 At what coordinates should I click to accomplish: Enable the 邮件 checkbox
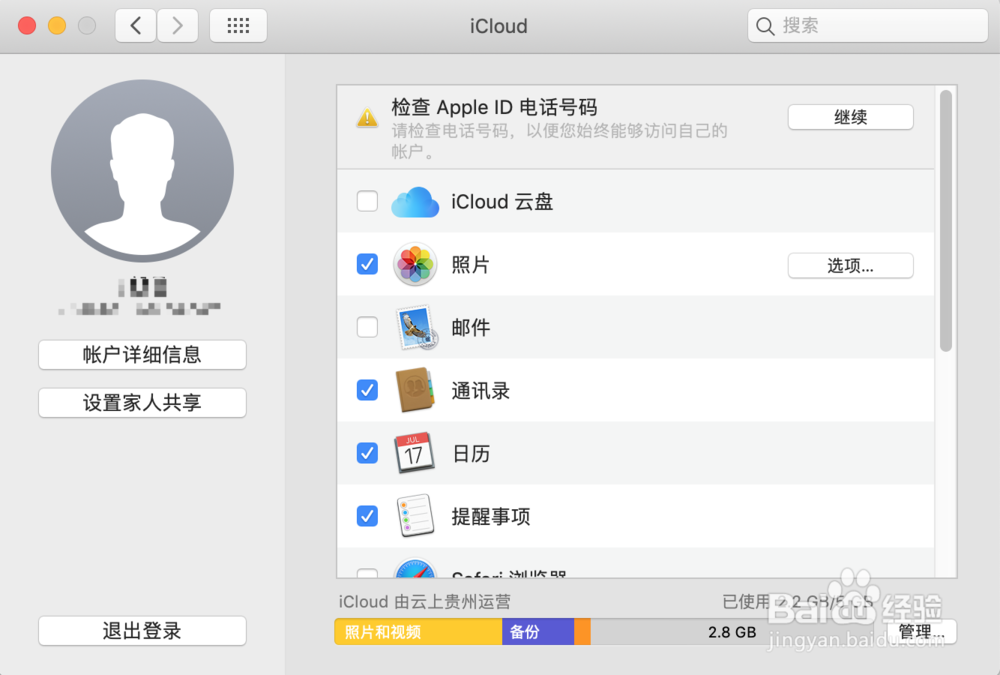pyautogui.click(x=367, y=327)
